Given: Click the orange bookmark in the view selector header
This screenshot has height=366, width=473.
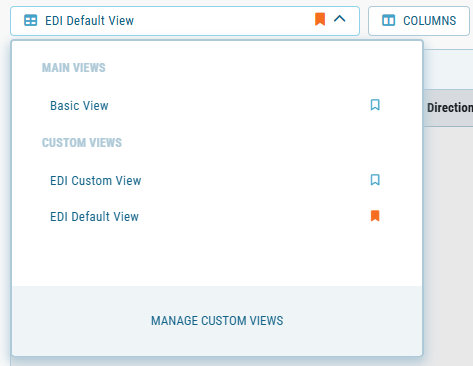Looking at the screenshot, I should [320, 19].
